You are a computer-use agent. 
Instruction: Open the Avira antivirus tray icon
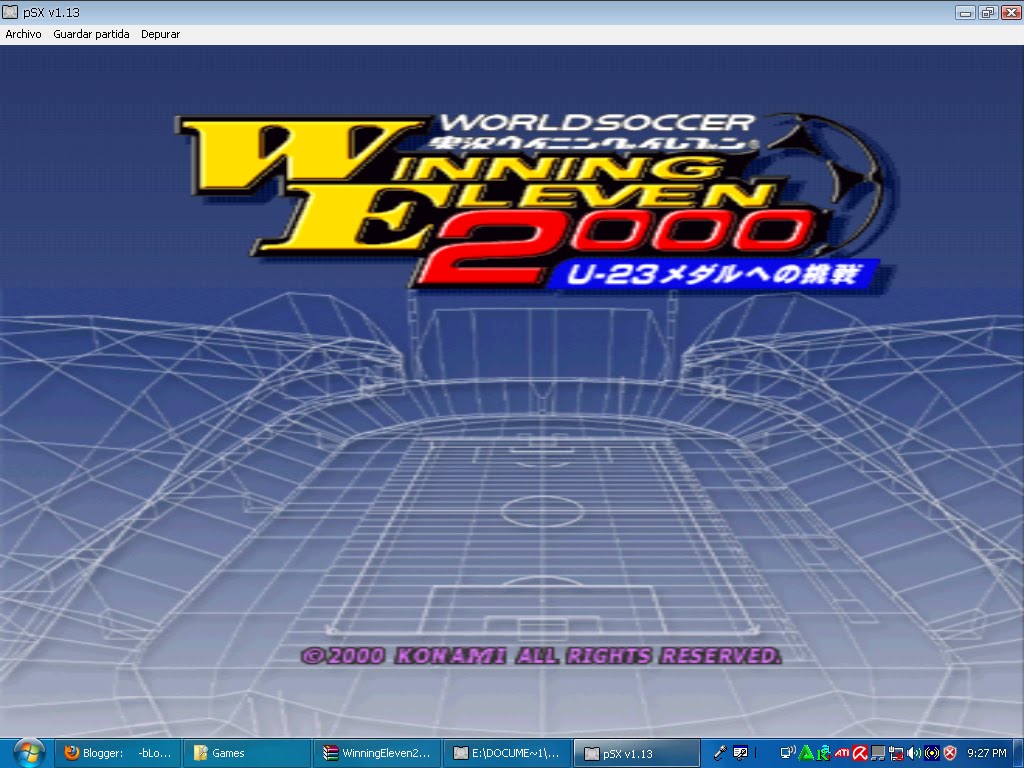pos(860,753)
